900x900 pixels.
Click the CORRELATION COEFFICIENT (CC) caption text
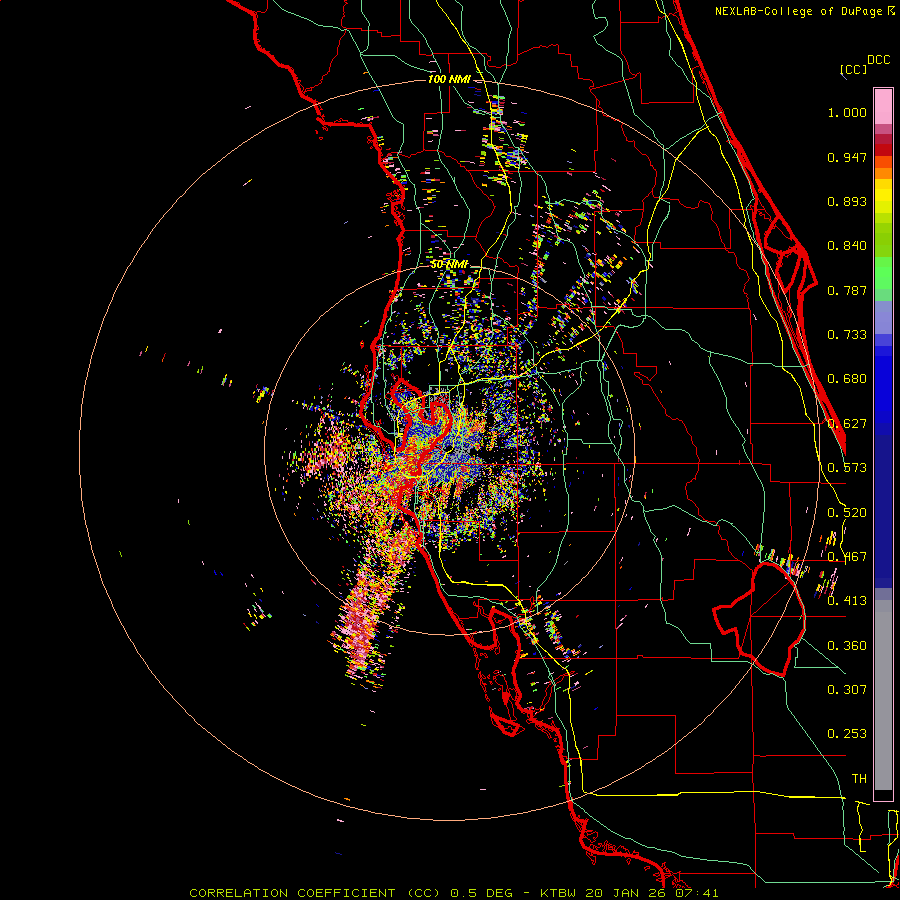tap(315, 893)
